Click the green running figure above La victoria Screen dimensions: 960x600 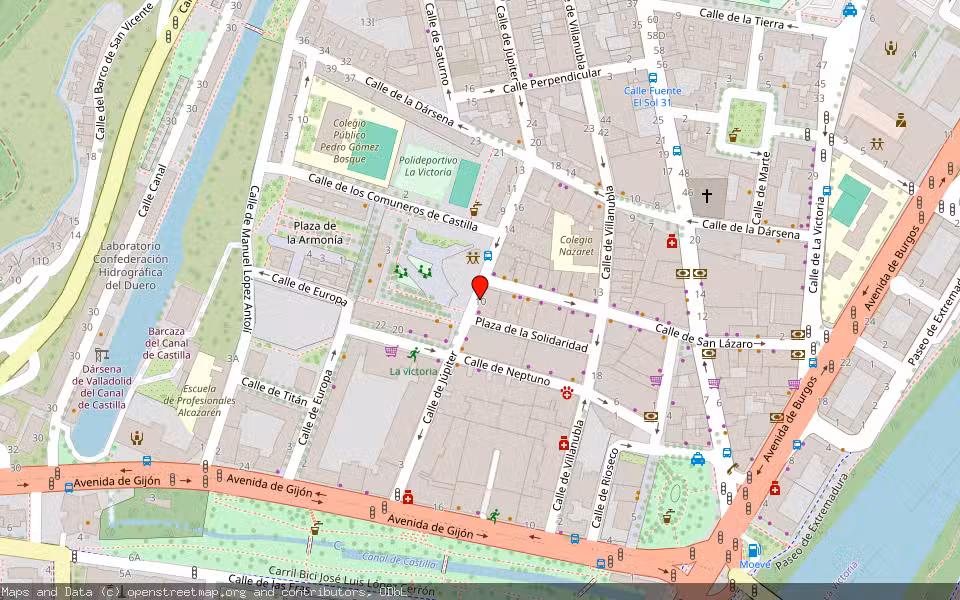(x=414, y=353)
